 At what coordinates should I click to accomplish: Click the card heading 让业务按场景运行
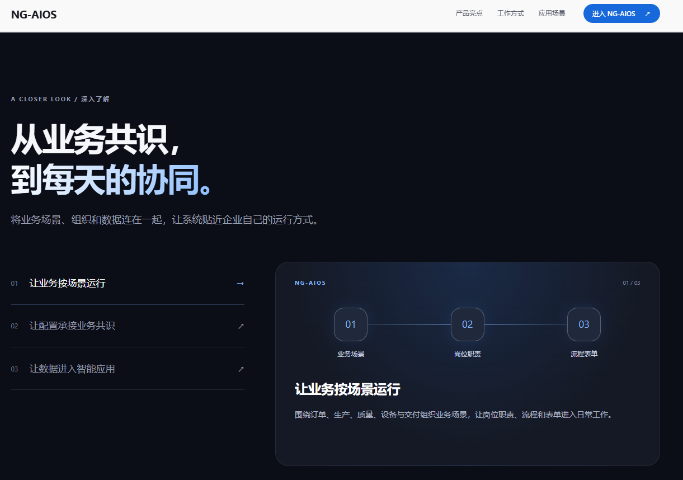(x=347, y=389)
